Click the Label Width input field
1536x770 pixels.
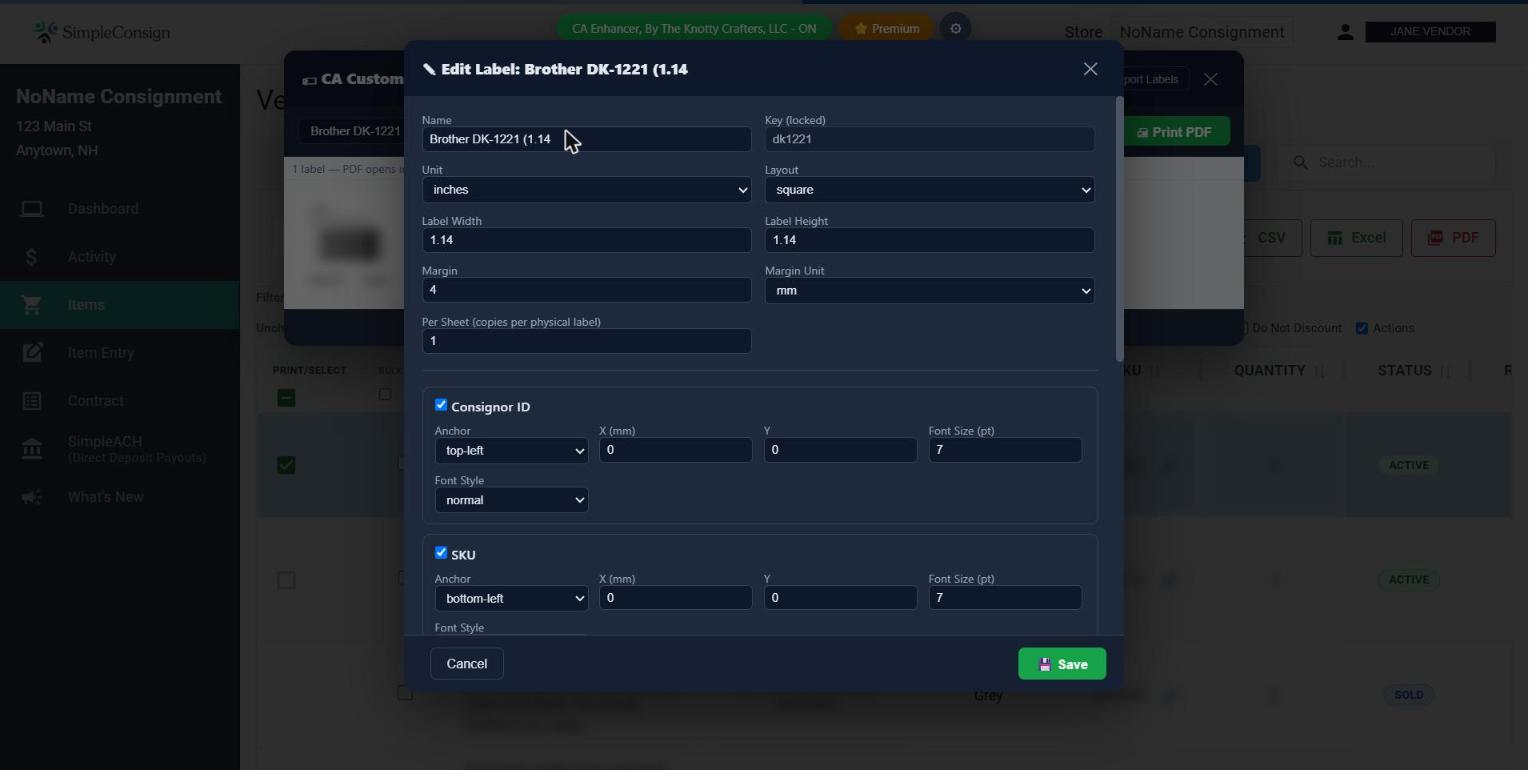click(x=586, y=240)
